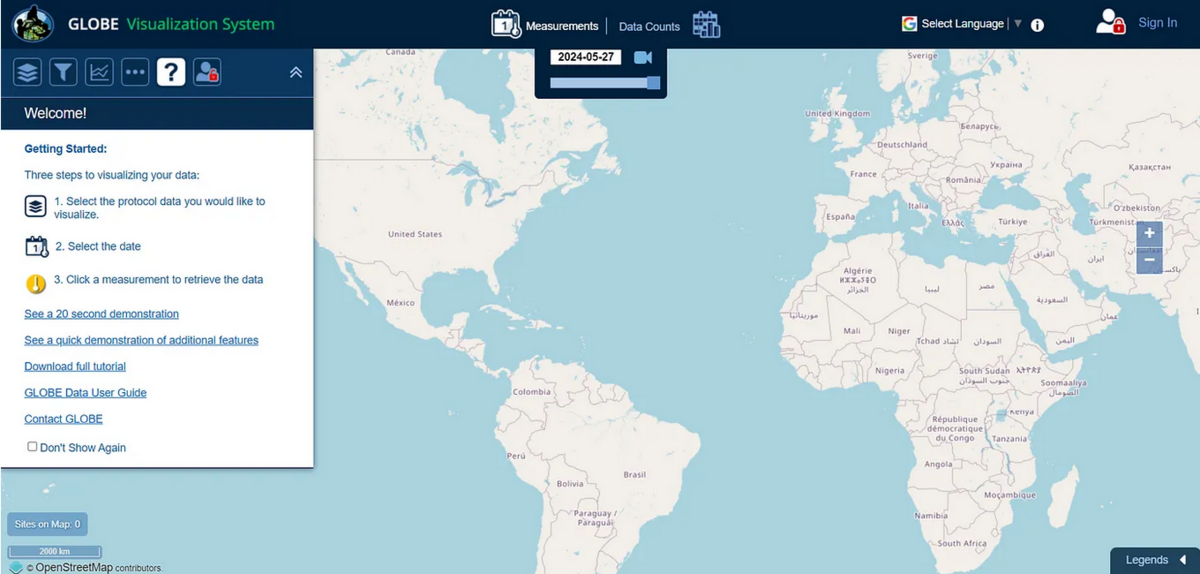
Task: Collapse the side panel with double chevron
Action: coord(296,72)
